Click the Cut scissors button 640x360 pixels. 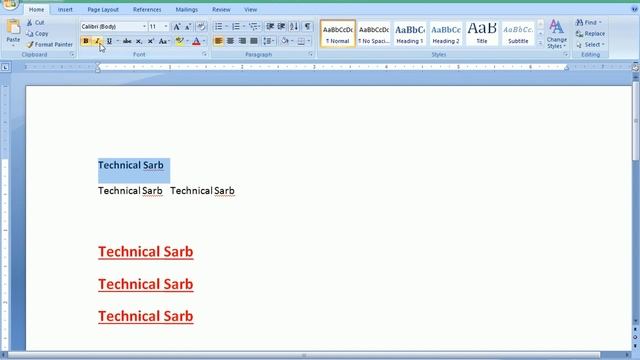(x=36, y=22)
